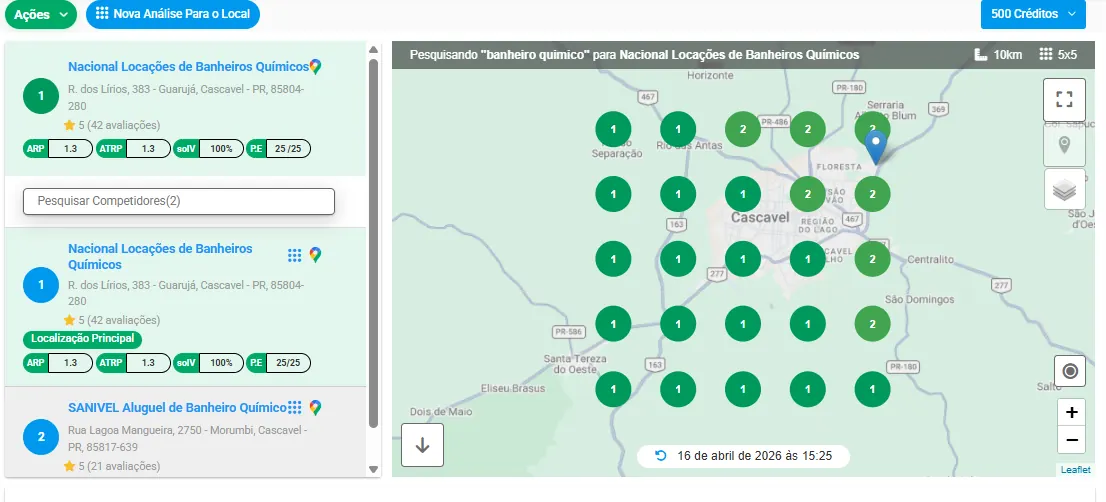
Task: Click the Pesquisar Competidores search field
Action: click(178, 201)
